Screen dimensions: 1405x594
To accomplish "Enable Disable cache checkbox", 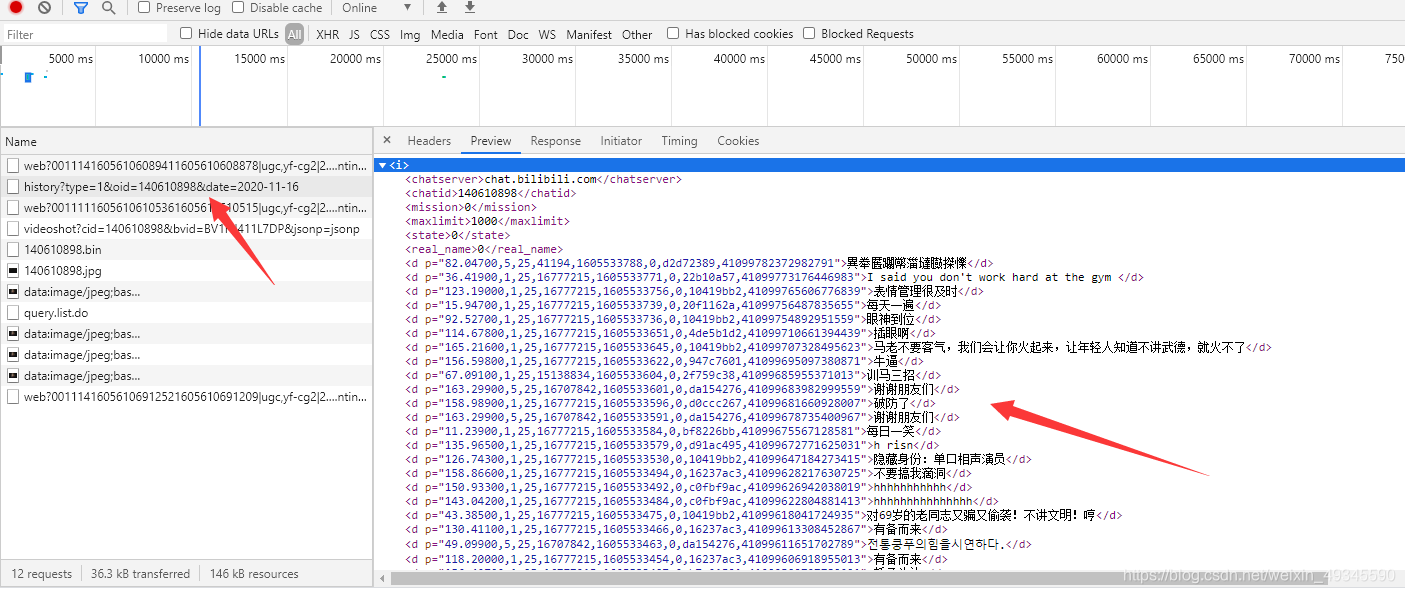I will click(238, 7).
